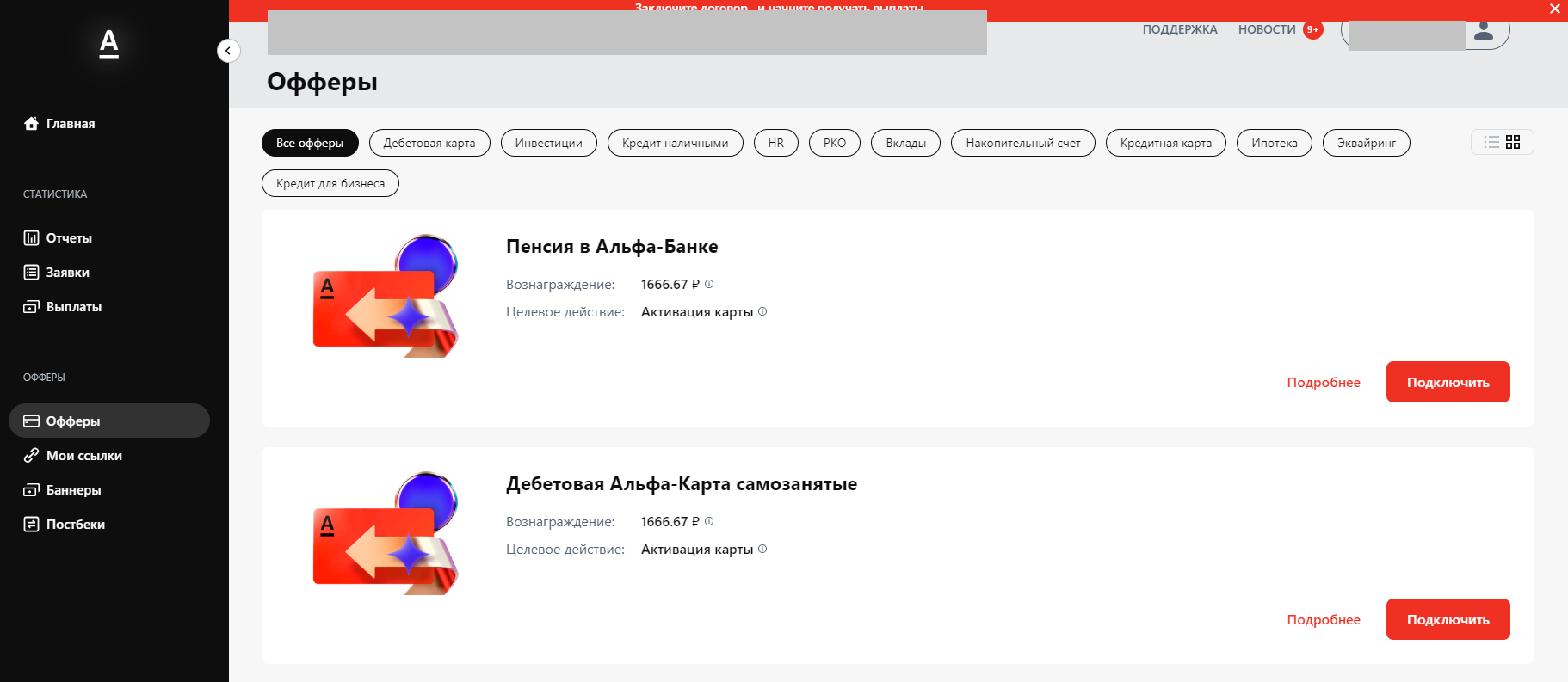Open Подробнее for Альфа-Карта самозанятые
1568x682 pixels.
(1324, 620)
